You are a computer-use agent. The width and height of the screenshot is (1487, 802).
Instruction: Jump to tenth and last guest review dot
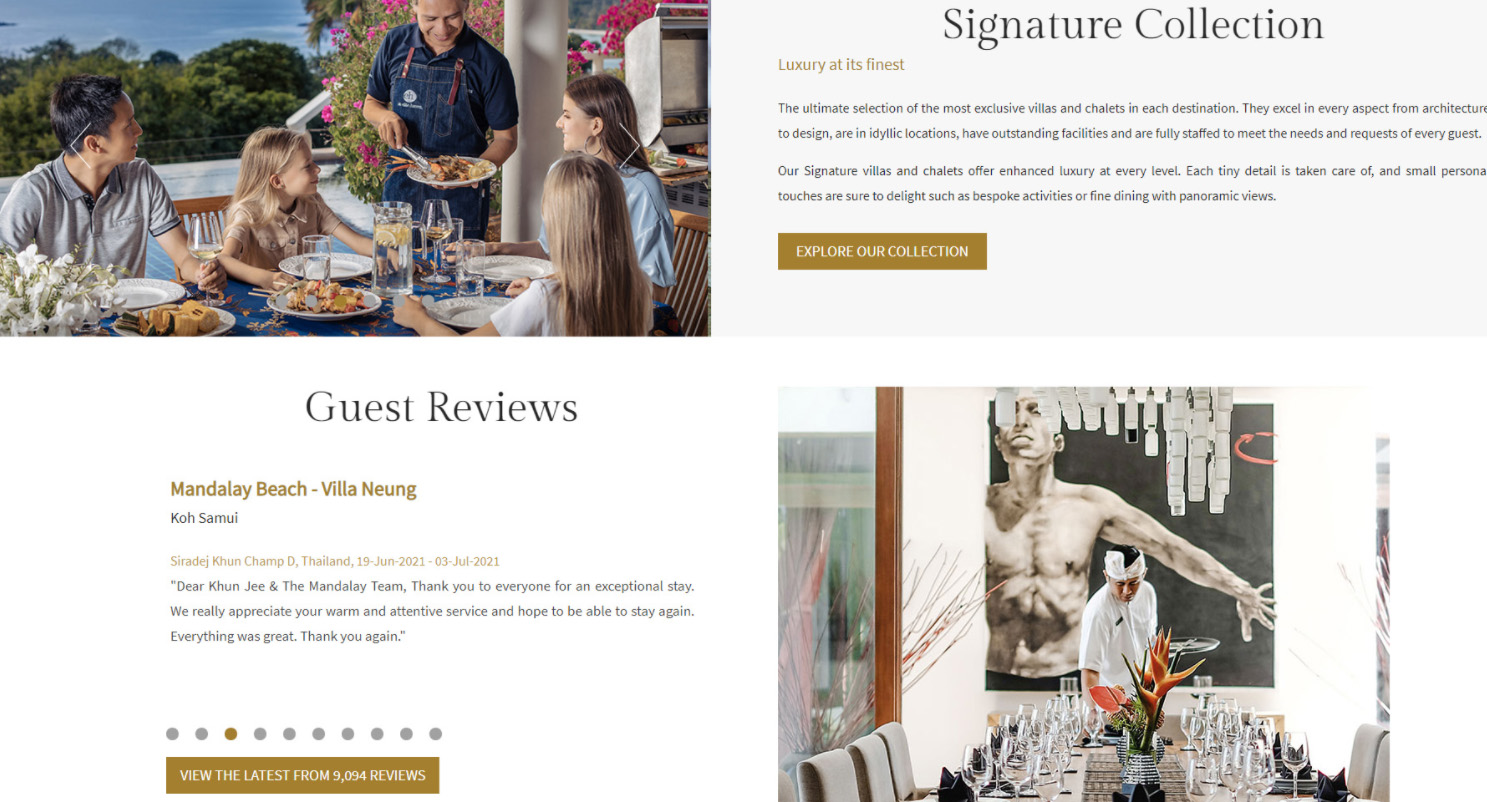(435, 734)
